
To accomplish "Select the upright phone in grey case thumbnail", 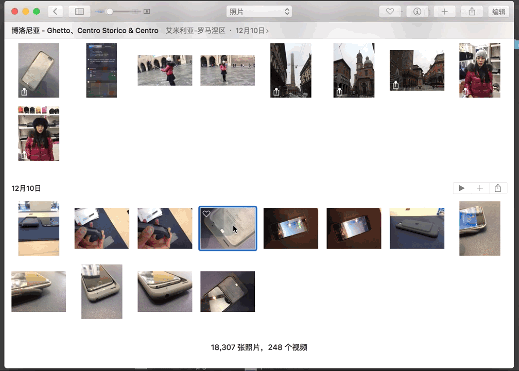I will point(101,292).
